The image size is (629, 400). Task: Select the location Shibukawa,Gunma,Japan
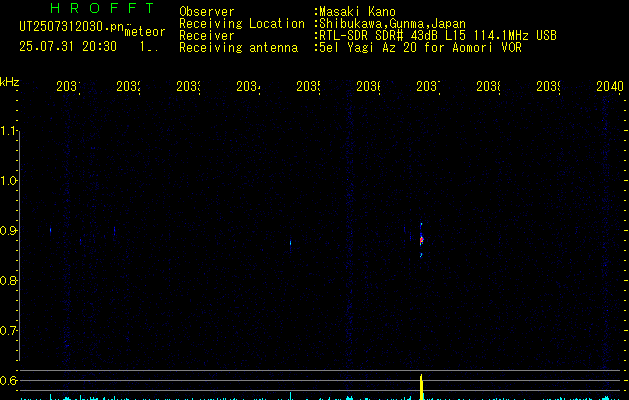pyautogui.click(x=392, y=24)
